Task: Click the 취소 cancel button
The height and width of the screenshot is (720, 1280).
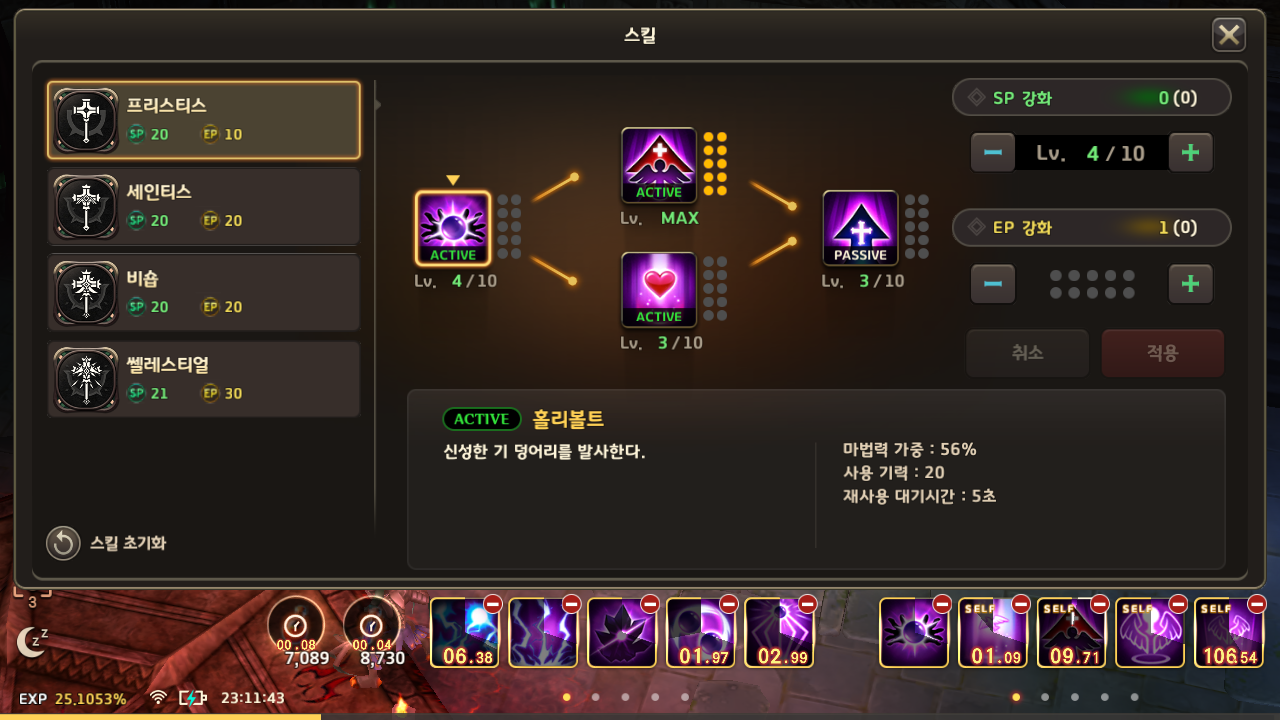Action: (x=1027, y=353)
